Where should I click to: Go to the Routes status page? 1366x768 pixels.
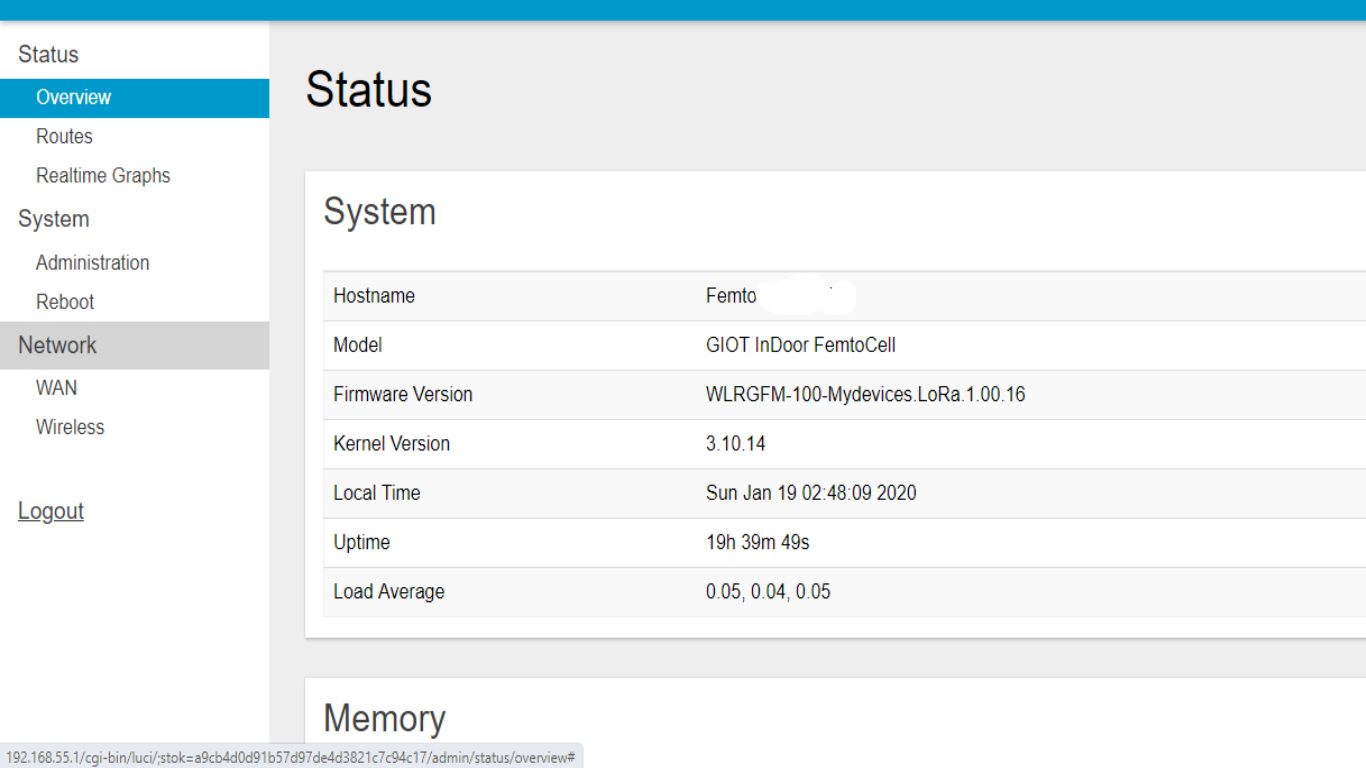coord(64,137)
